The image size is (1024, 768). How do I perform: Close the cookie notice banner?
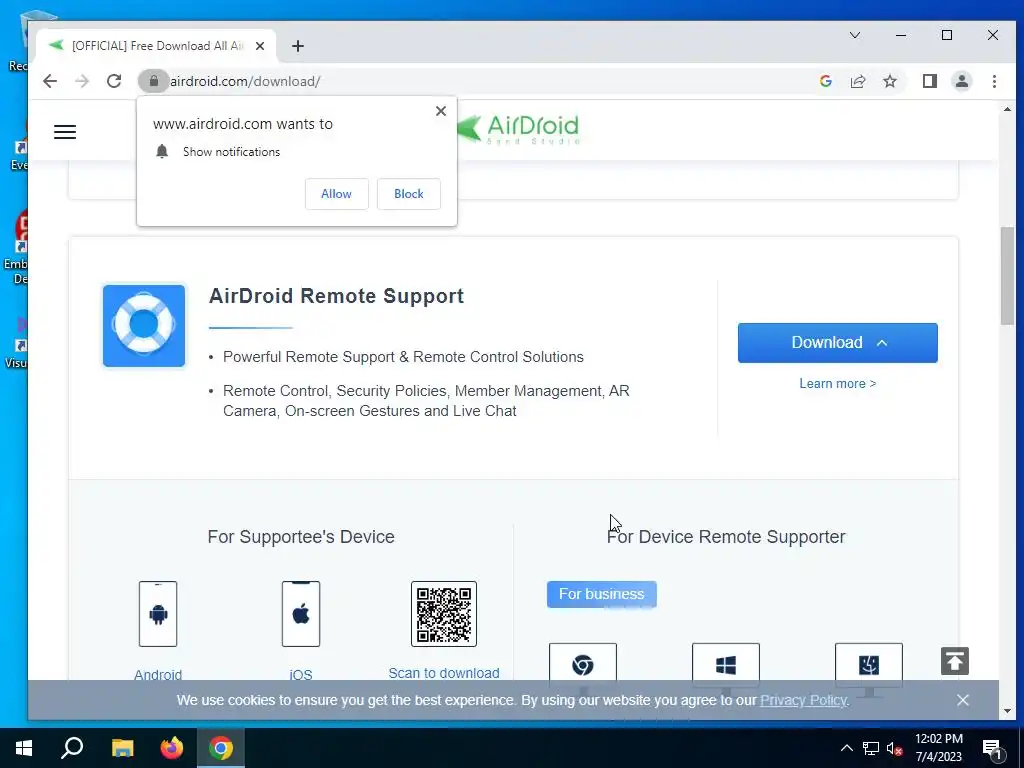[x=963, y=700]
